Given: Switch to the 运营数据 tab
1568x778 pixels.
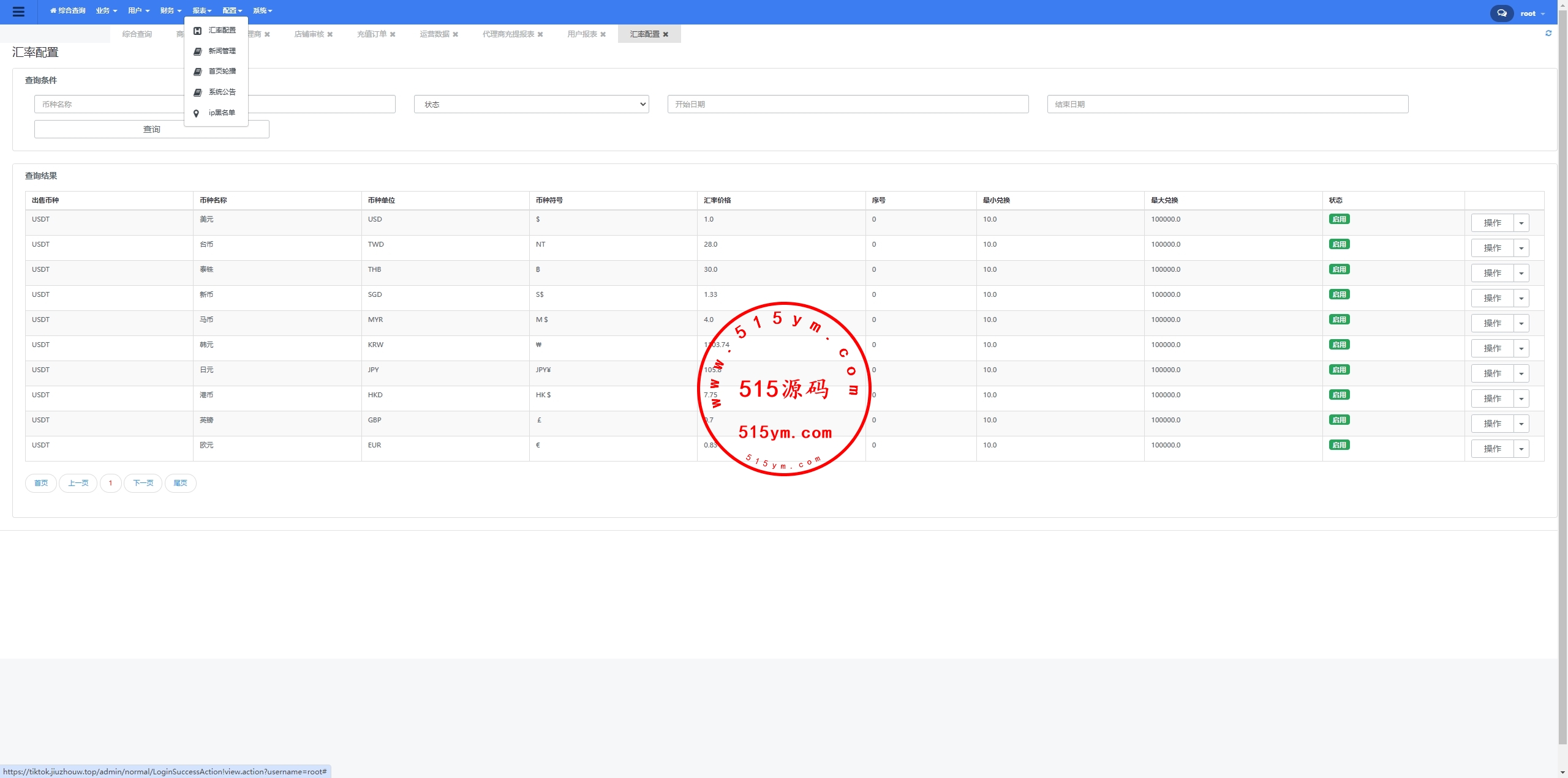Looking at the screenshot, I should click(434, 34).
